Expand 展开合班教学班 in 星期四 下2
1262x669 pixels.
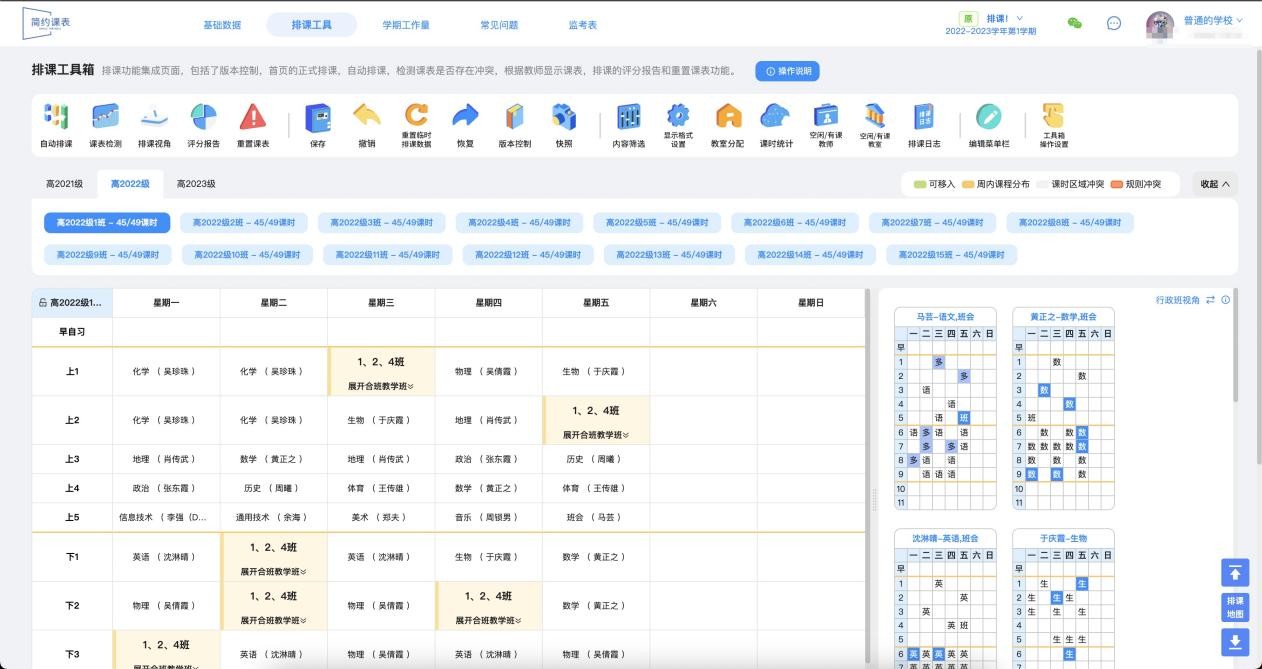coord(489,621)
